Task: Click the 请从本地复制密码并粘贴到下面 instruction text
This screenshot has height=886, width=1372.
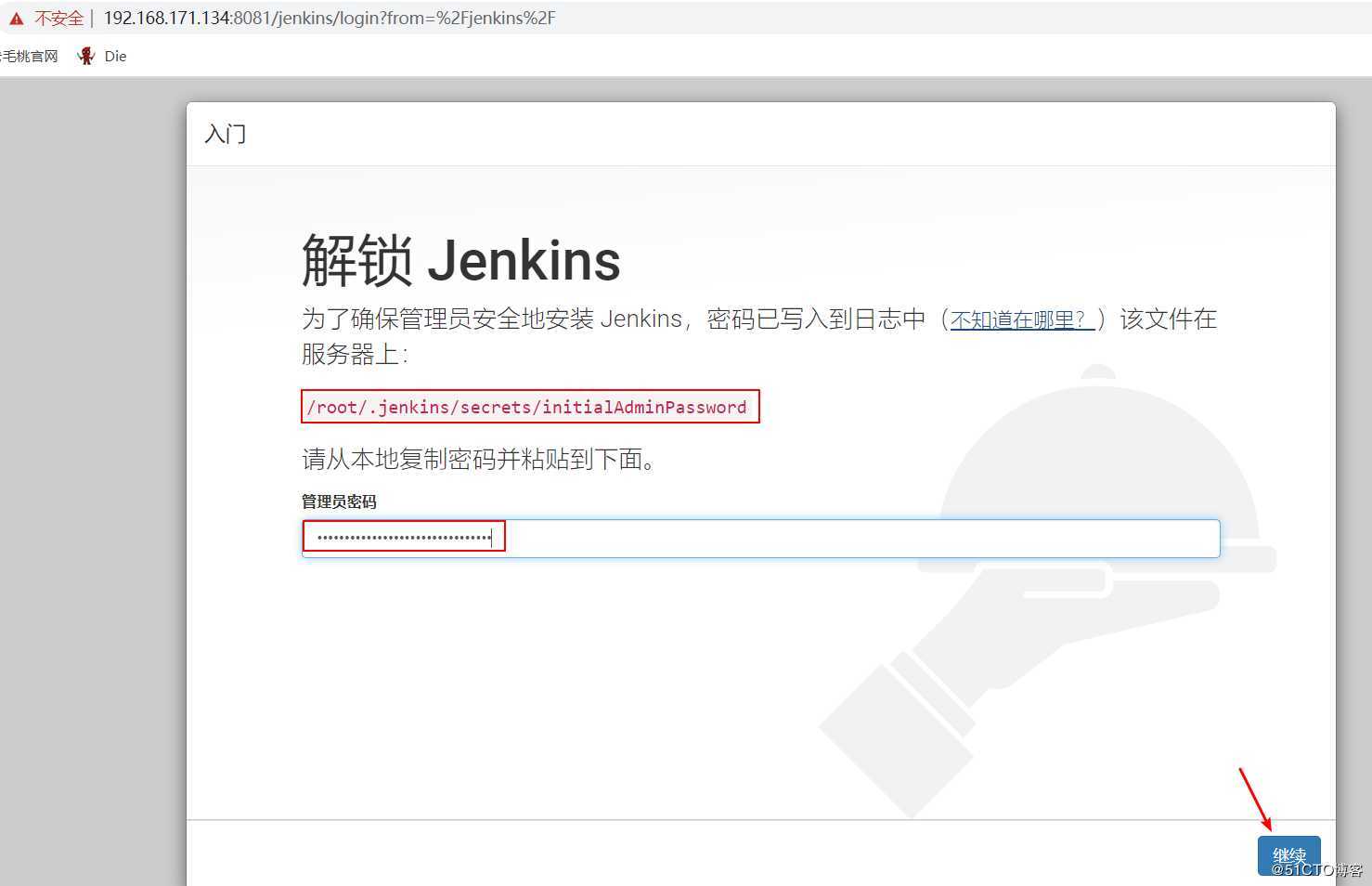Action: point(479,459)
